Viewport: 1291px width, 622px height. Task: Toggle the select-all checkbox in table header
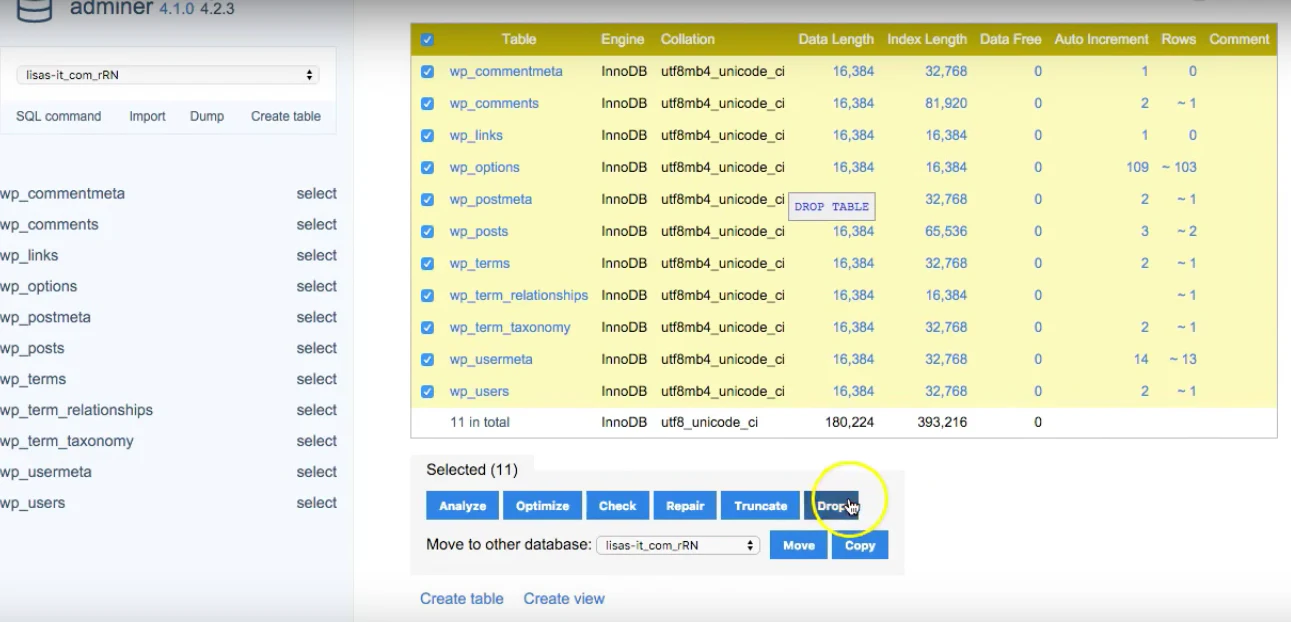[427, 40]
